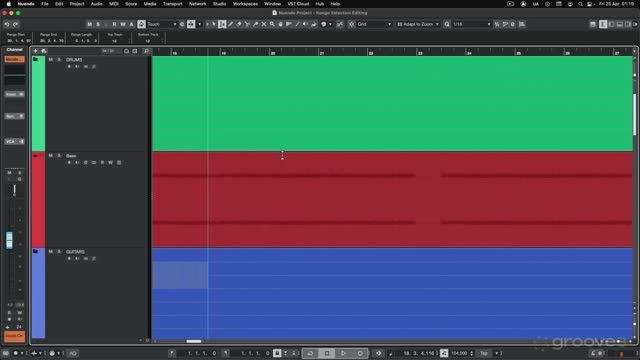This screenshot has width=640, height=360.
Task: Select the Object Selection arrow tool
Action: coord(213,24)
